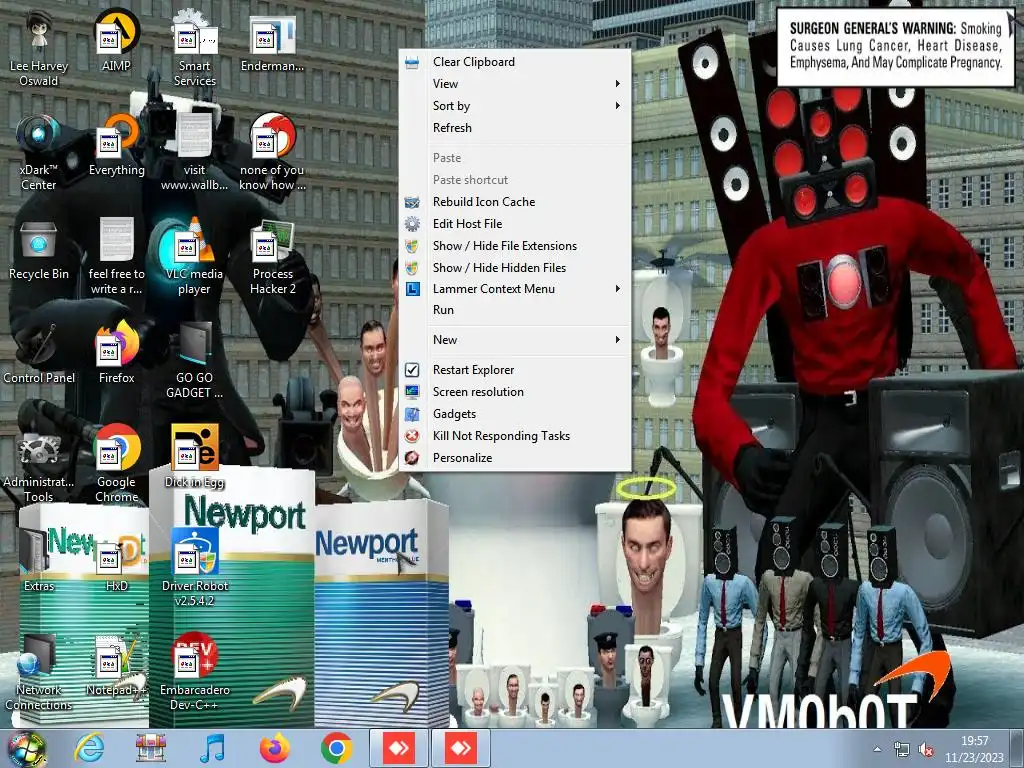
Task: Select the Enderman desktop shortcut
Action: [272, 42]
